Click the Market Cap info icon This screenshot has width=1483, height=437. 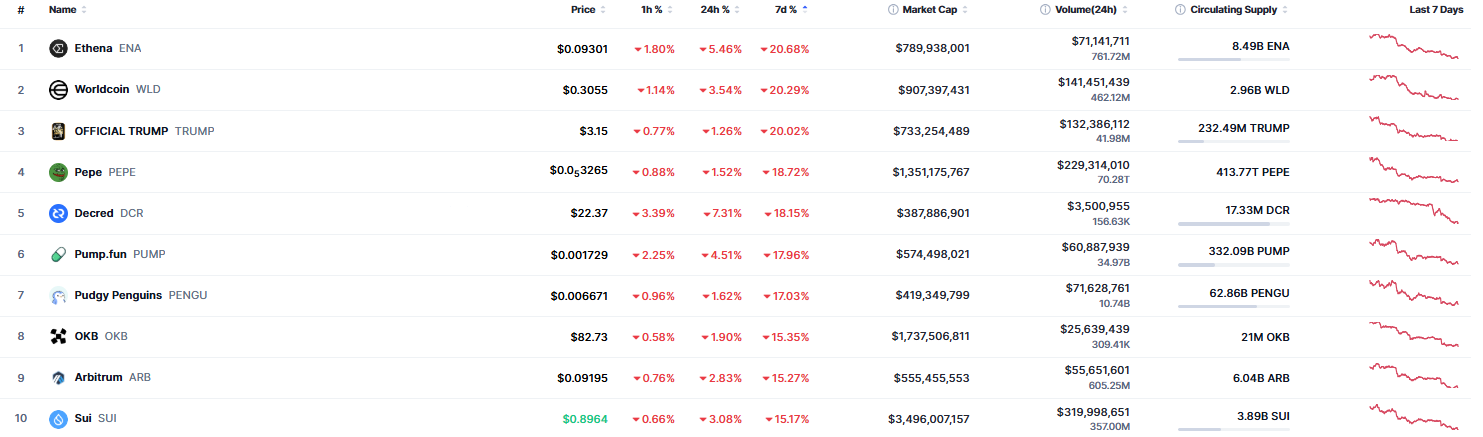click(x=893, y=10)
